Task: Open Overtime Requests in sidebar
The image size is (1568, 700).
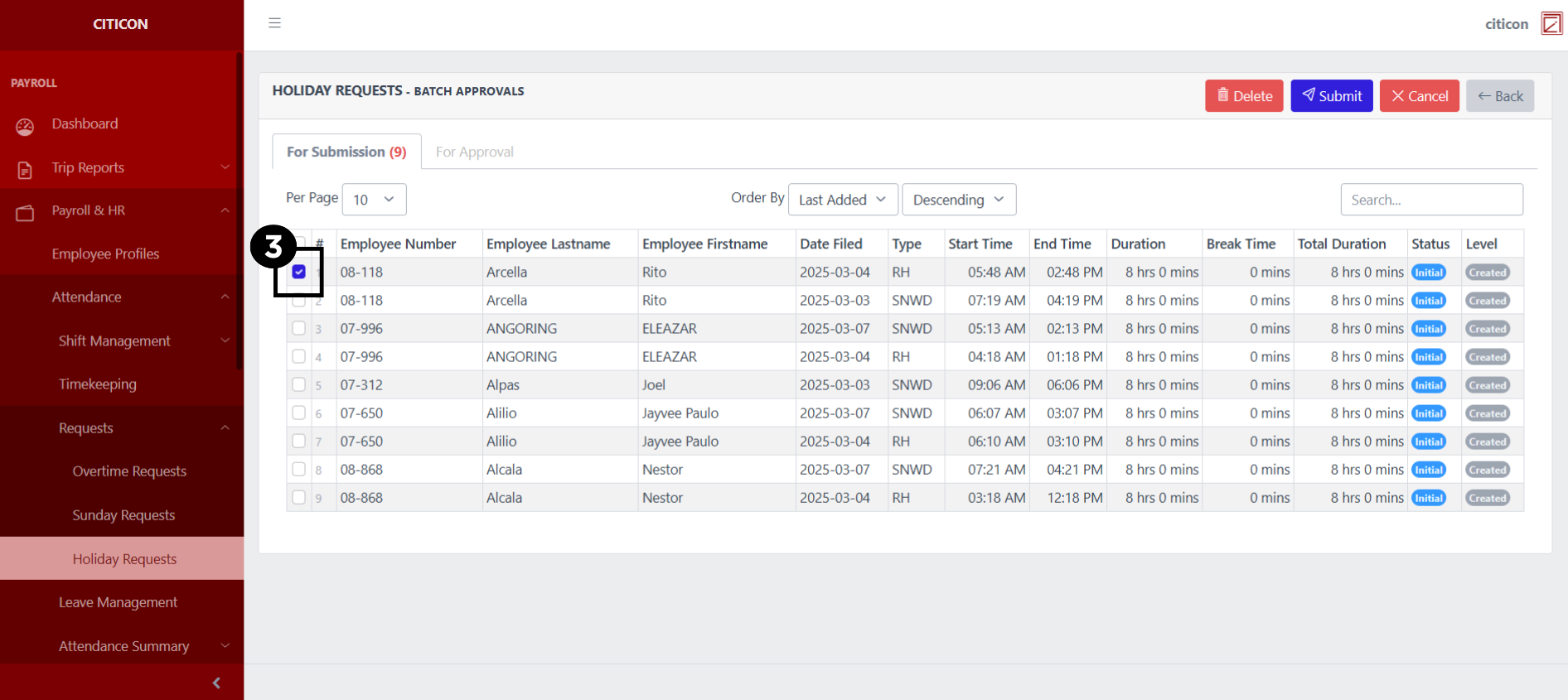Action: (x=129, y=471)
